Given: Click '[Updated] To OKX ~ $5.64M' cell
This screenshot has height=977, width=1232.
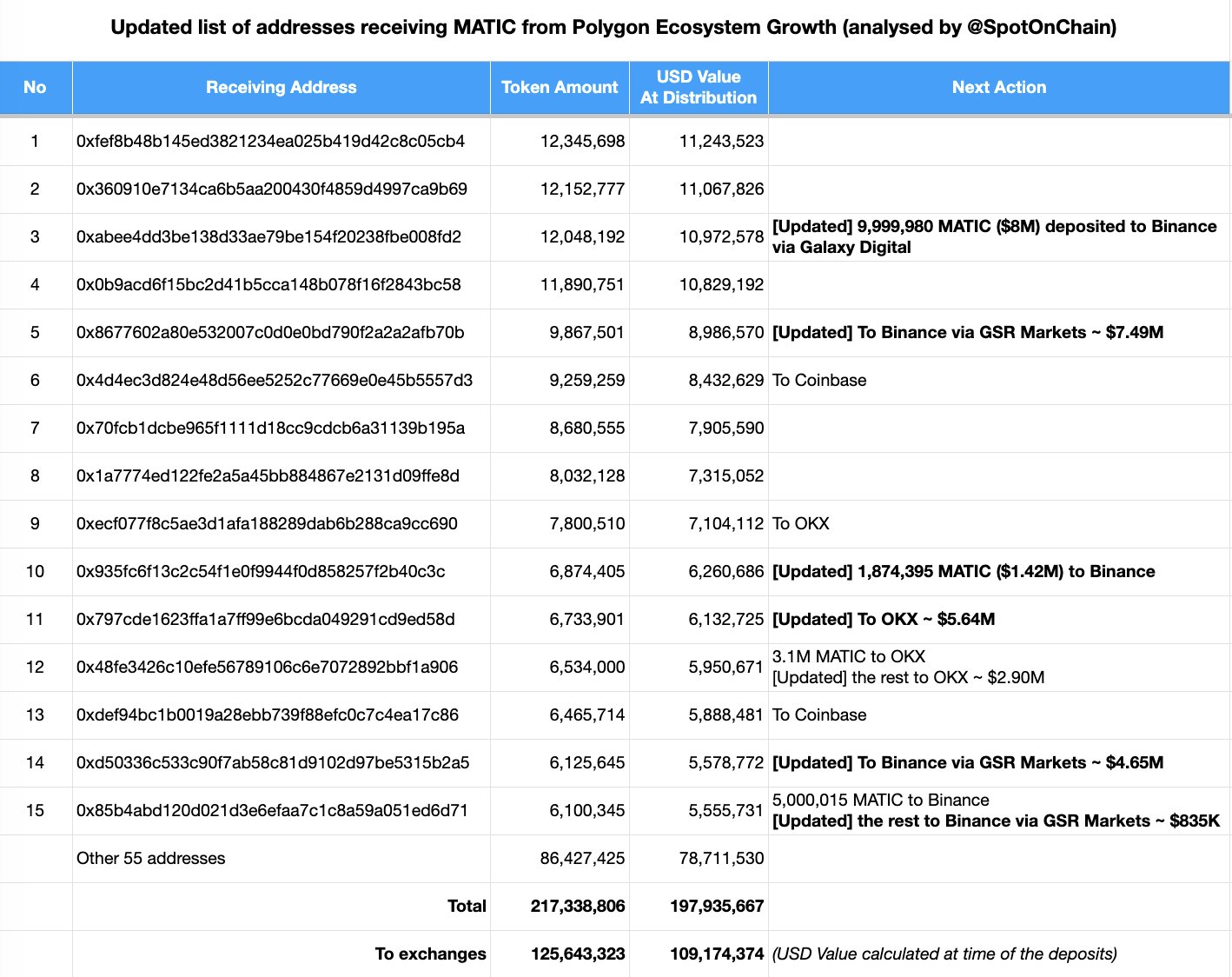Looking at the screenshot, I should pyautogui.click(x=883, y=619).
